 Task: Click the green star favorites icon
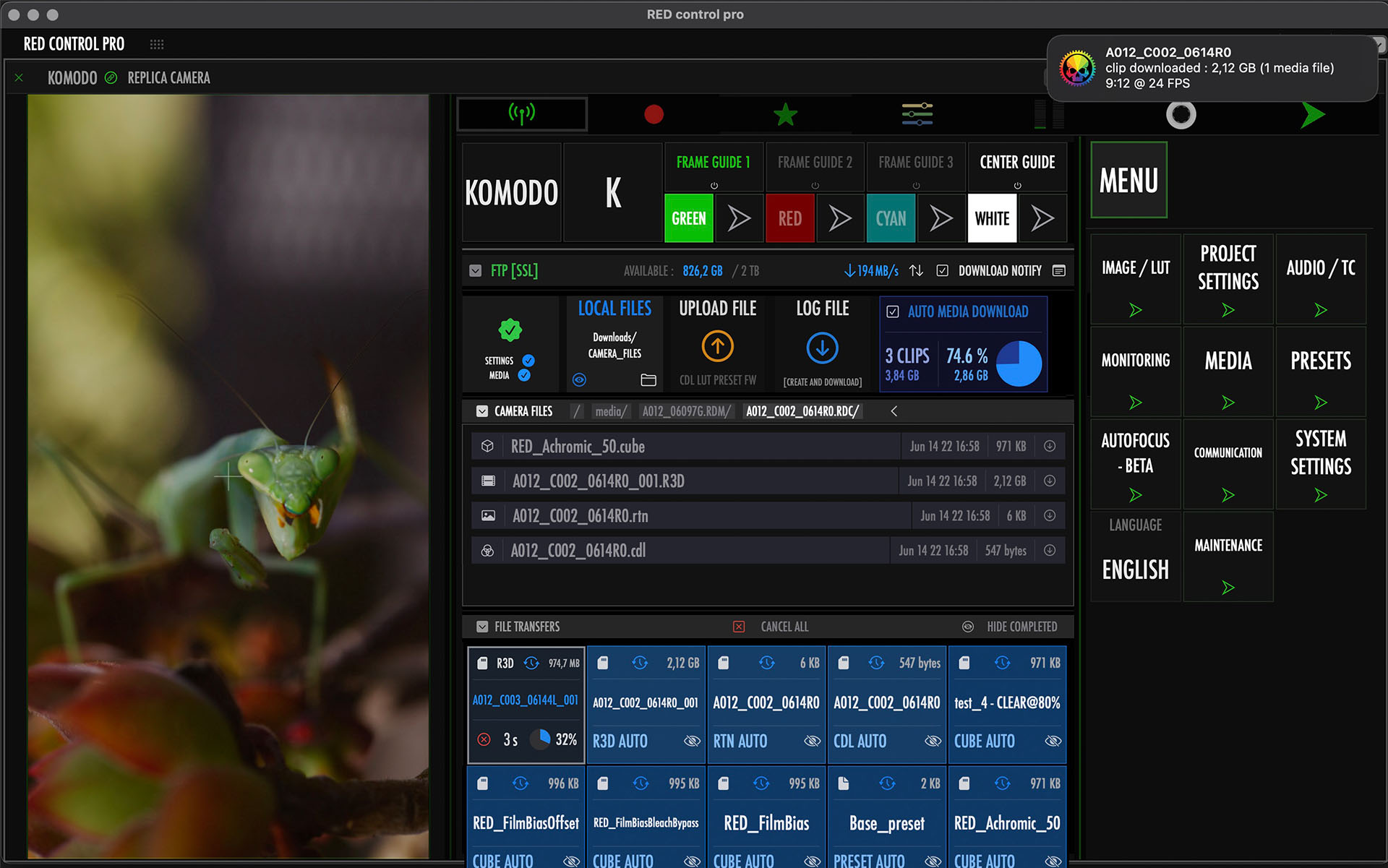[785, 114]
